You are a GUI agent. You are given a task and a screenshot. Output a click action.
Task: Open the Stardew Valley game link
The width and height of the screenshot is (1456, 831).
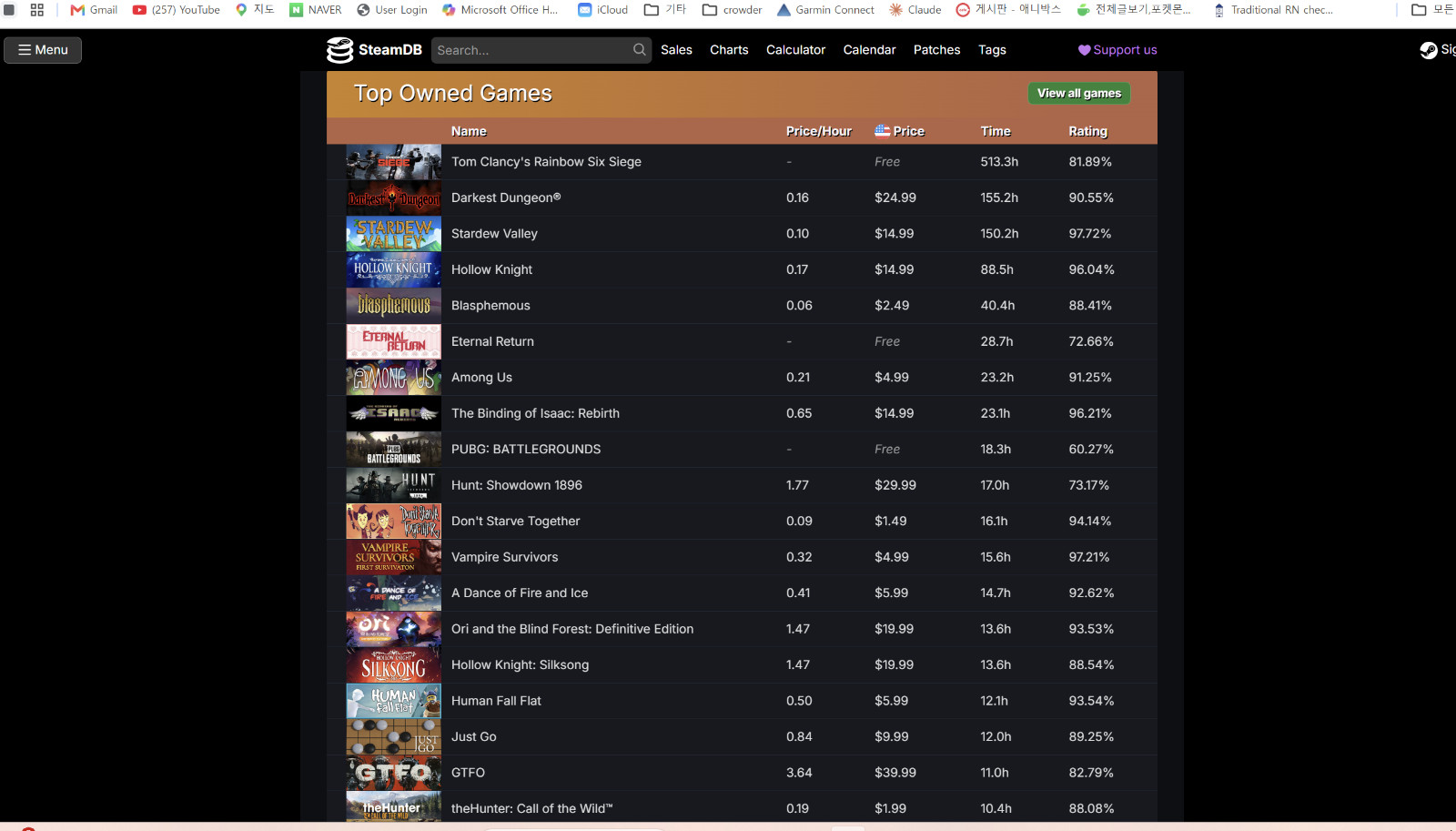(494, 234)
